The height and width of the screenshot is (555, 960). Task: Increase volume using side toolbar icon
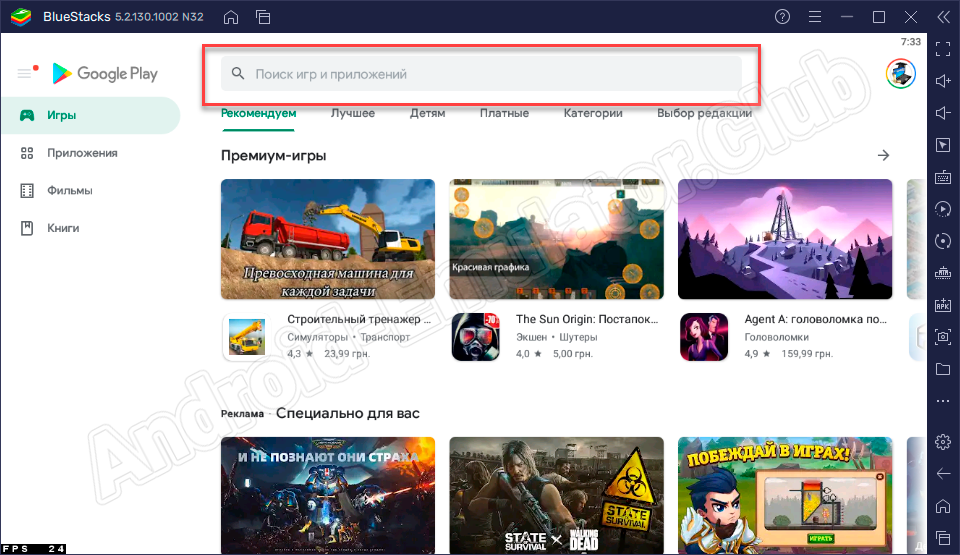(x=942, y=80)
